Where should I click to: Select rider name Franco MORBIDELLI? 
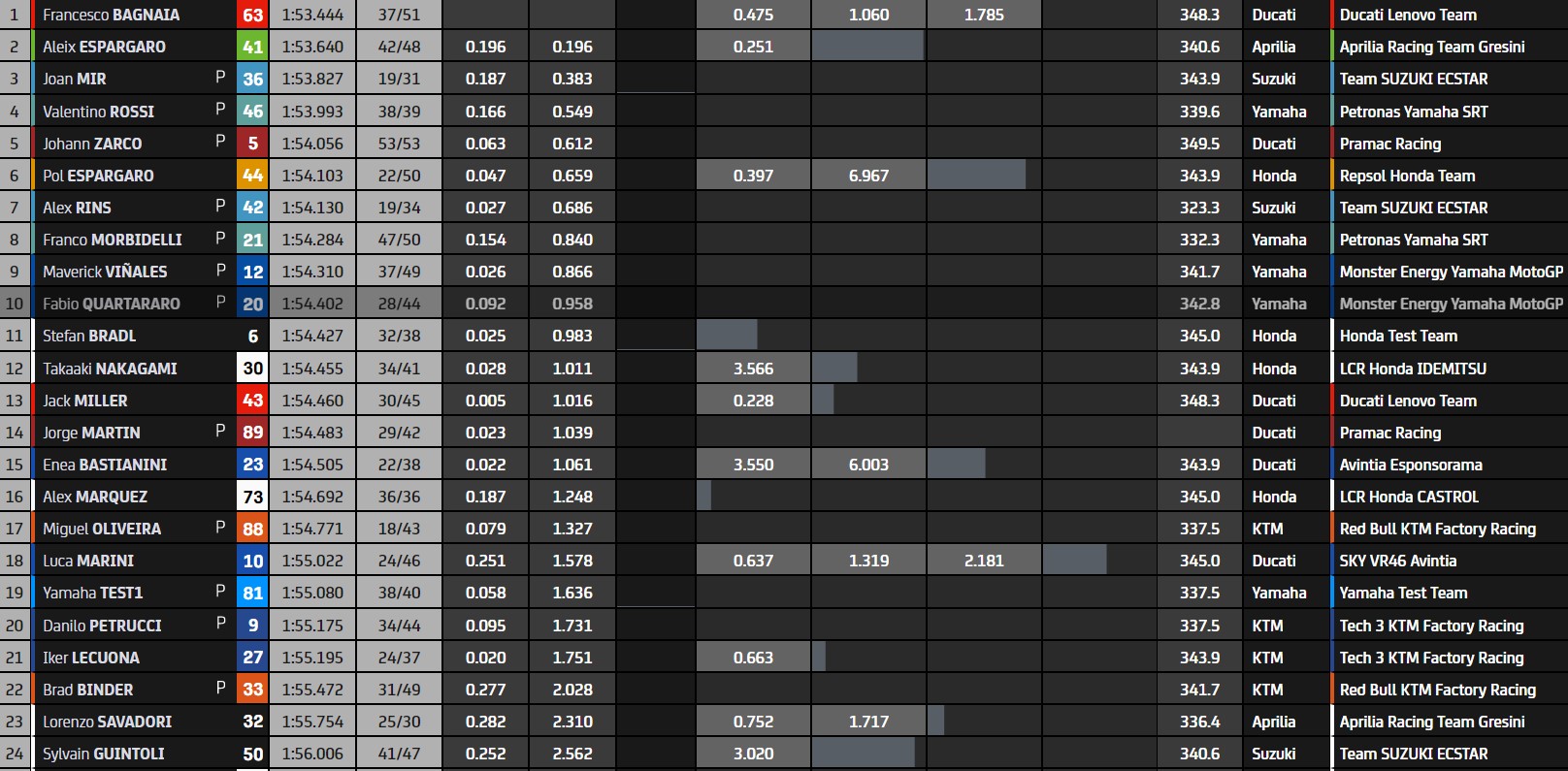point(113,240)
